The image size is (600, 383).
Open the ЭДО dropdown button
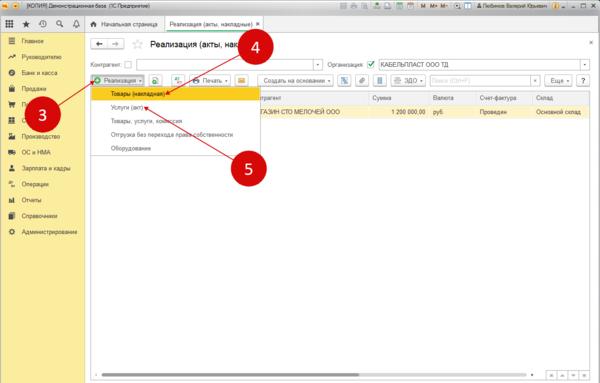[408, 81]
